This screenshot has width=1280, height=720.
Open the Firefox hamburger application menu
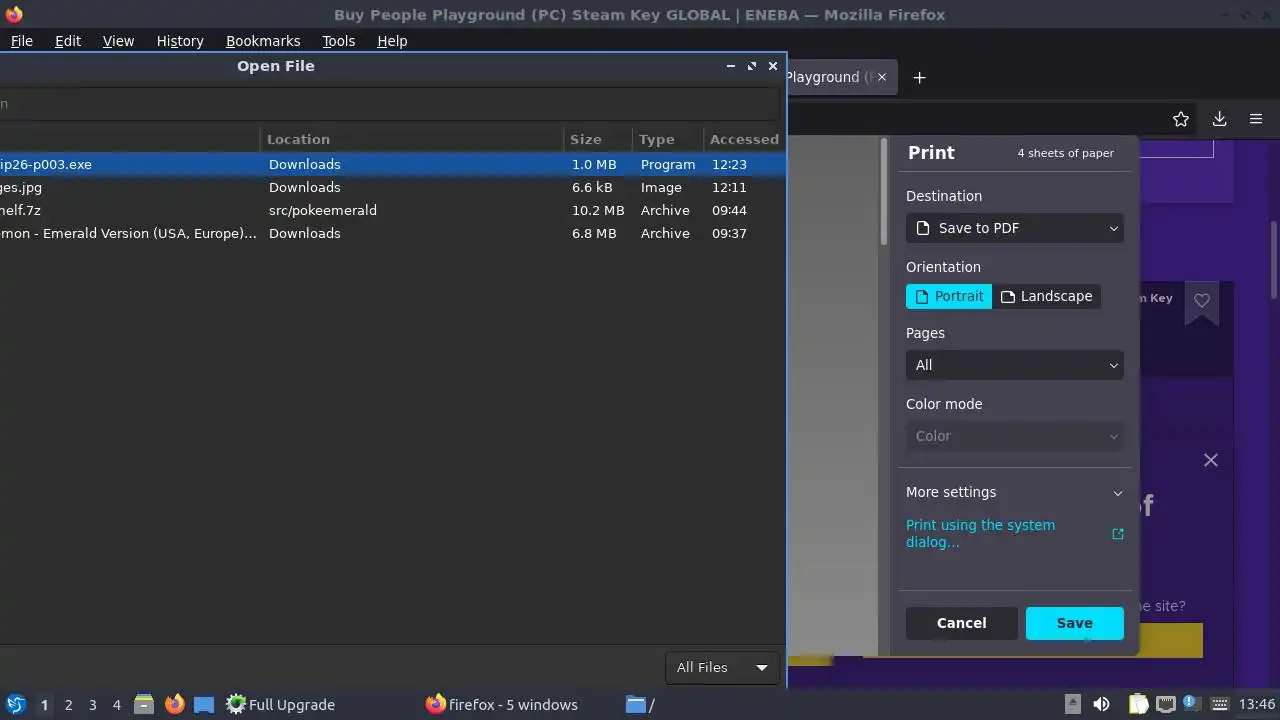click(x=1256, y=119)
